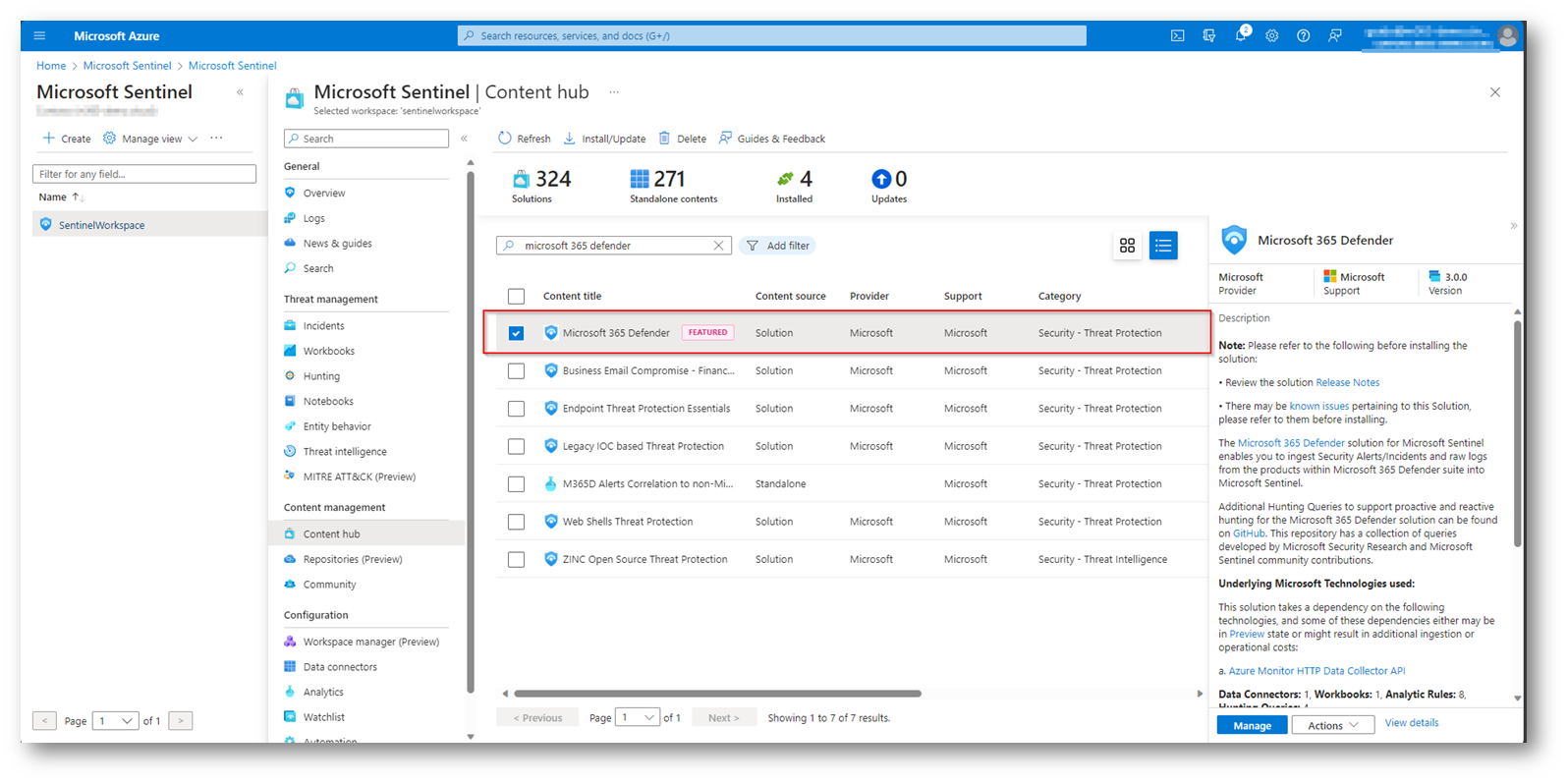Image resolution: width=1568 pixels, height=784 pixels.
Task: Check the Business Email Compromise row checkbox
Action: pyautogui.click(x=516, y=371)
